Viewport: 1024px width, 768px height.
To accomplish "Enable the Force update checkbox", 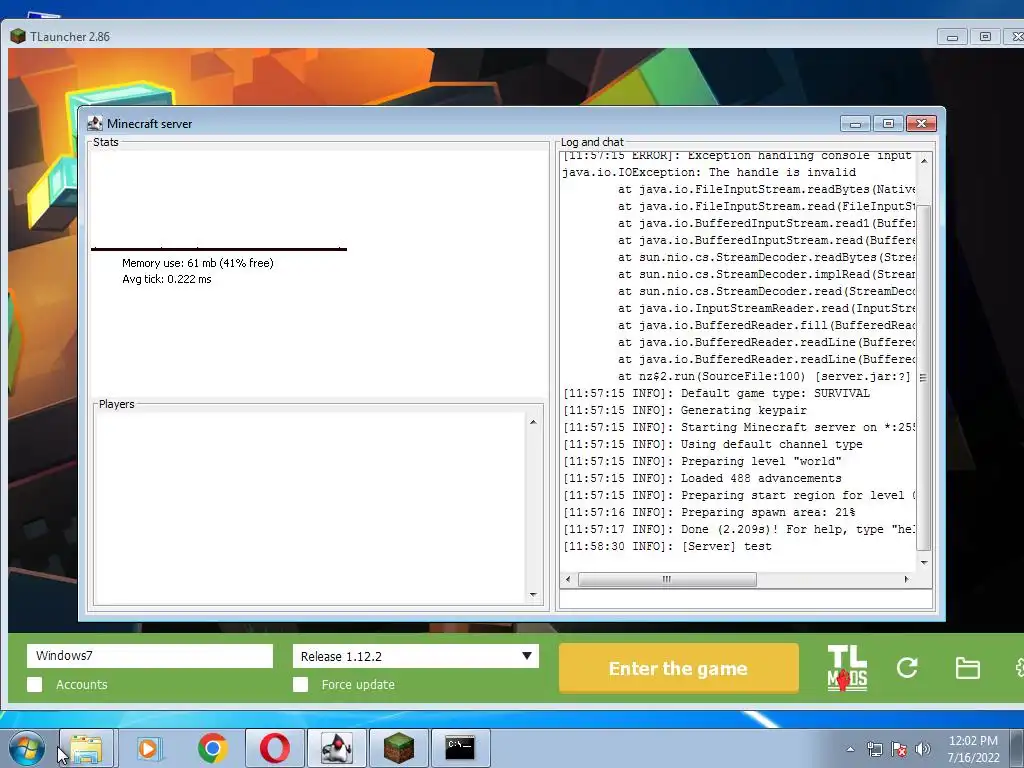I will coord(300,684).
